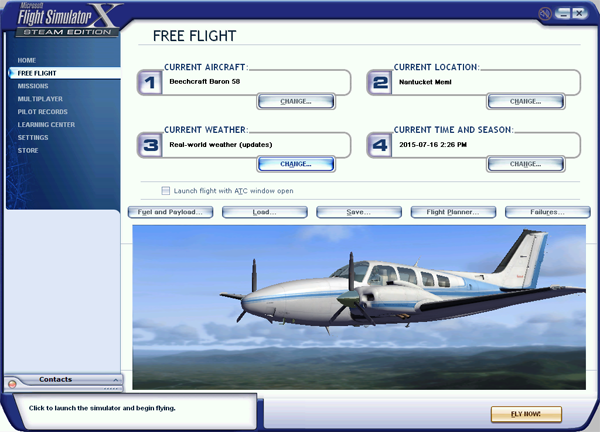The width and height of the screenshot is (600, 432).
Task: Open the Failures dialog
Action: 548,212
